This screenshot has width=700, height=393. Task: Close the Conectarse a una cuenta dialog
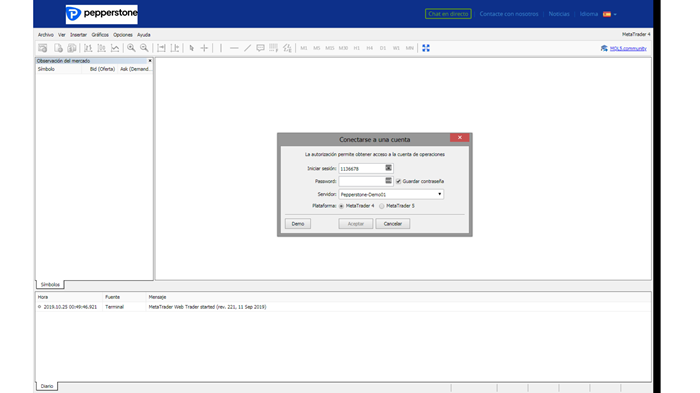tap(459, 138)
